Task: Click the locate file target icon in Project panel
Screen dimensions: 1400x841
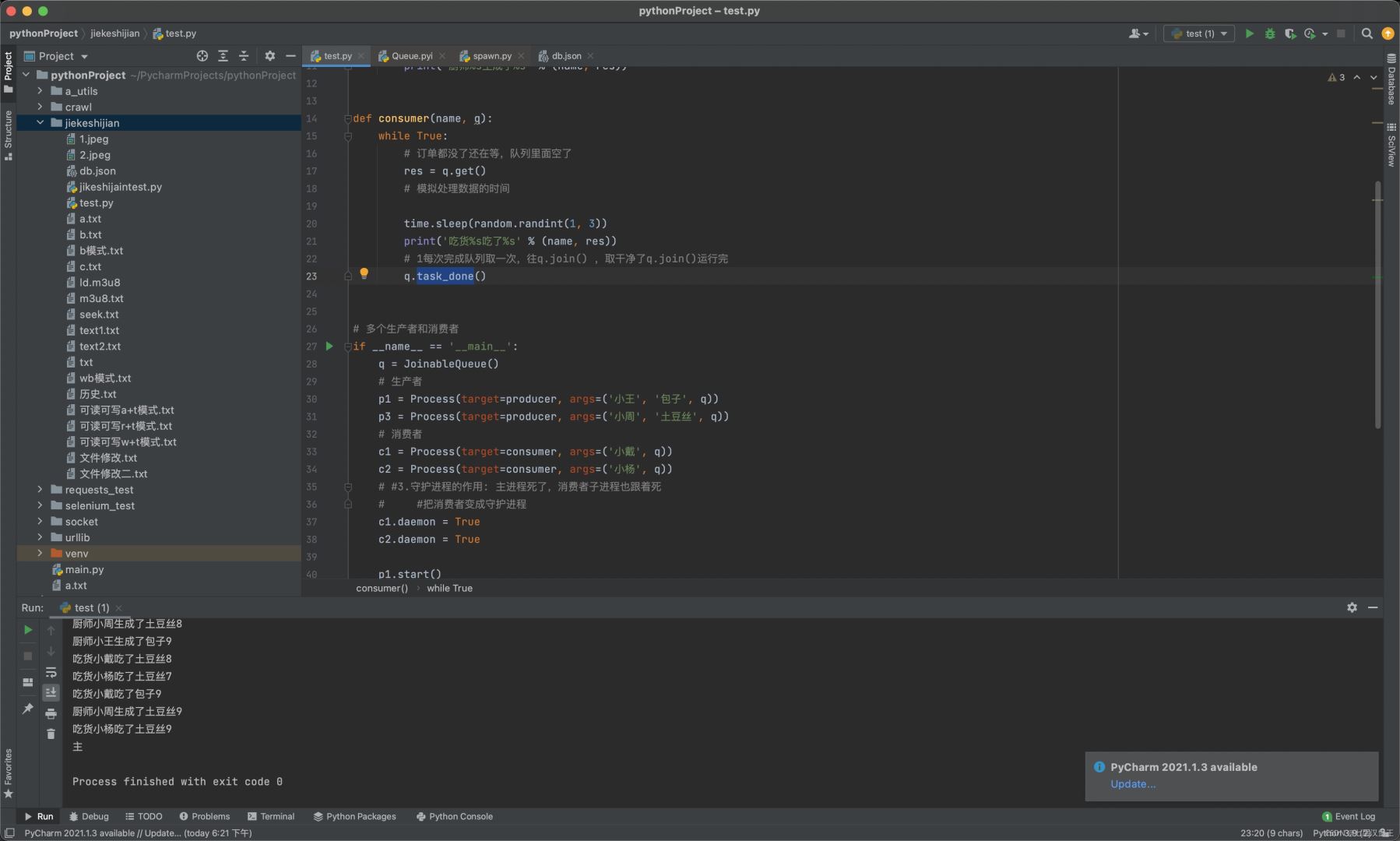Action: click(x=202, y=56)
